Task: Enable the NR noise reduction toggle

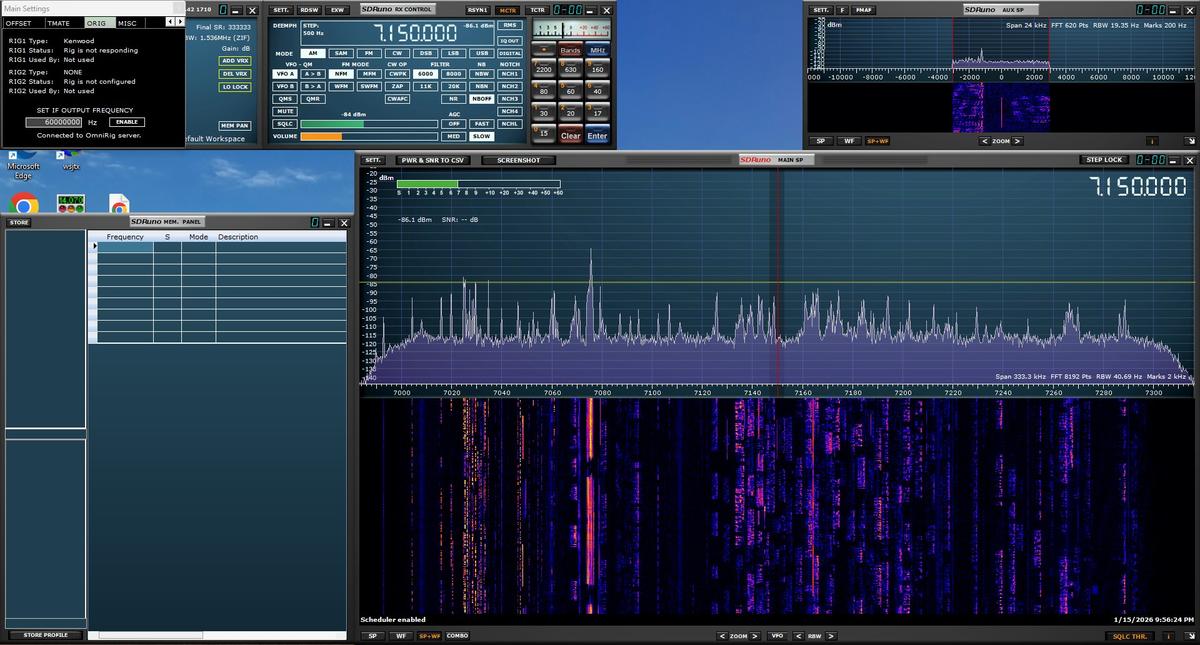Action: click(454, 99)
